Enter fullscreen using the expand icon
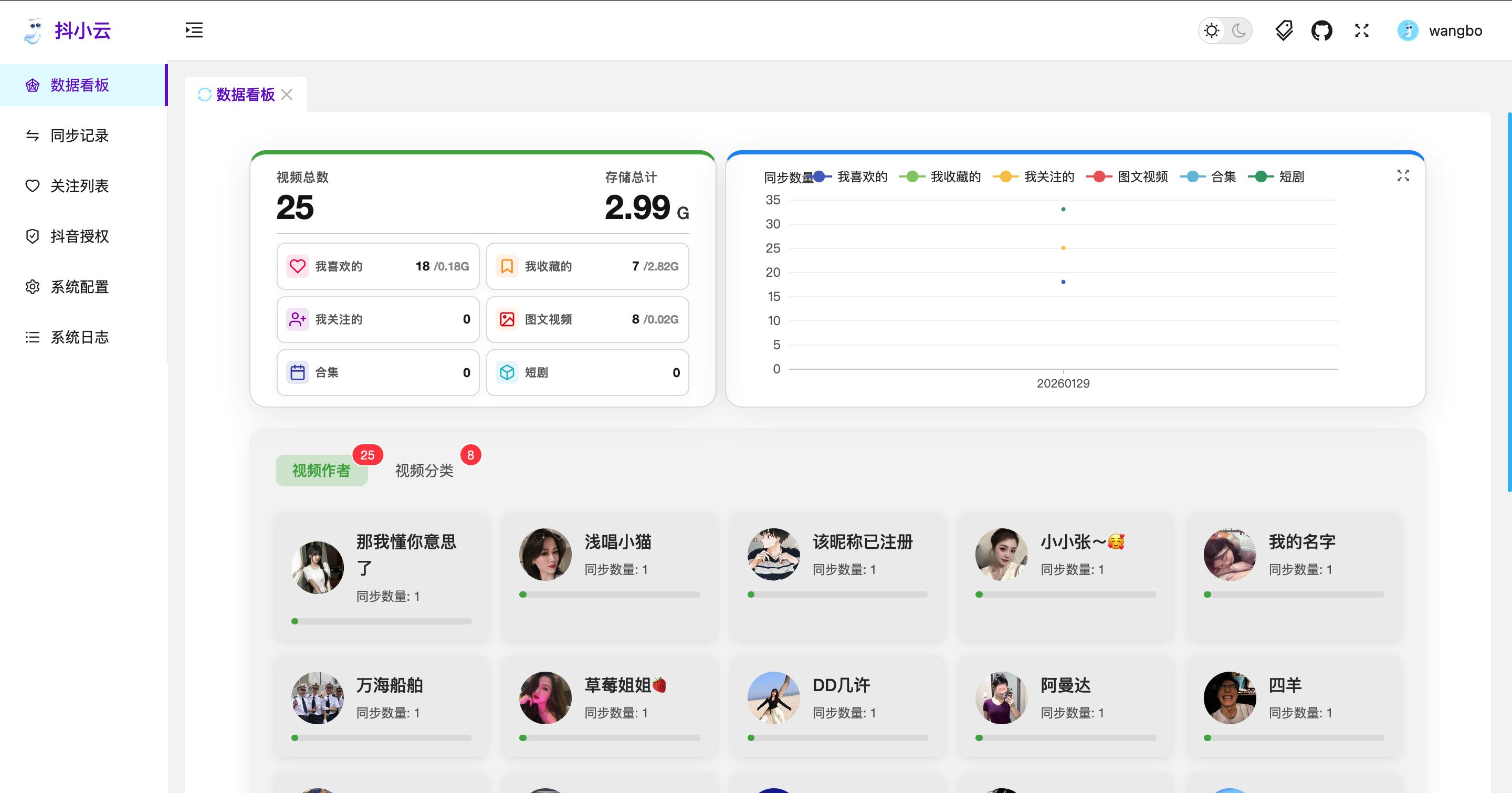Image resolution: width=1512 pixels, height=793 pixels. click(x=1362, y=30)
